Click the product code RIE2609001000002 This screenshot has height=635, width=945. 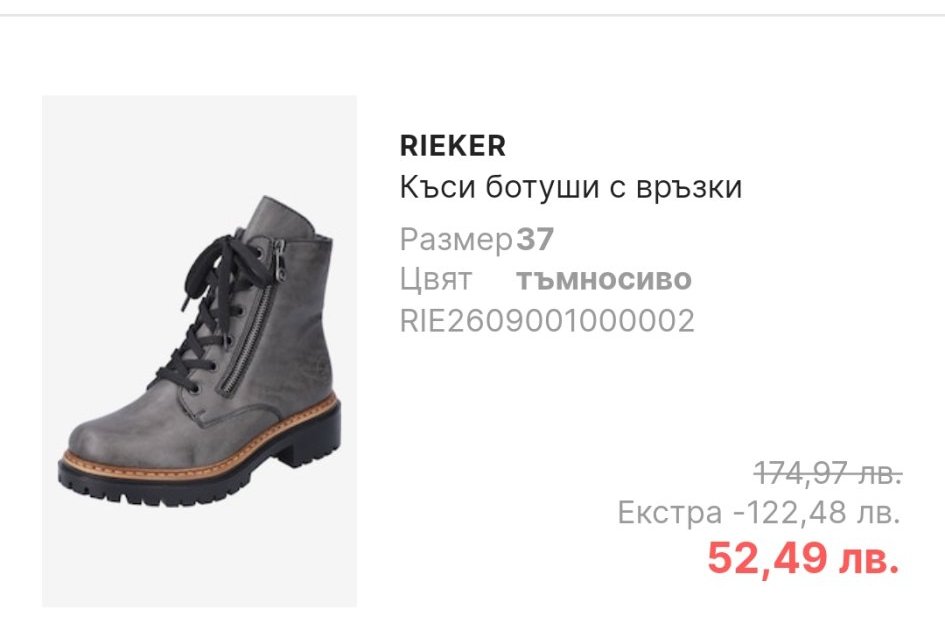(547, 321)
